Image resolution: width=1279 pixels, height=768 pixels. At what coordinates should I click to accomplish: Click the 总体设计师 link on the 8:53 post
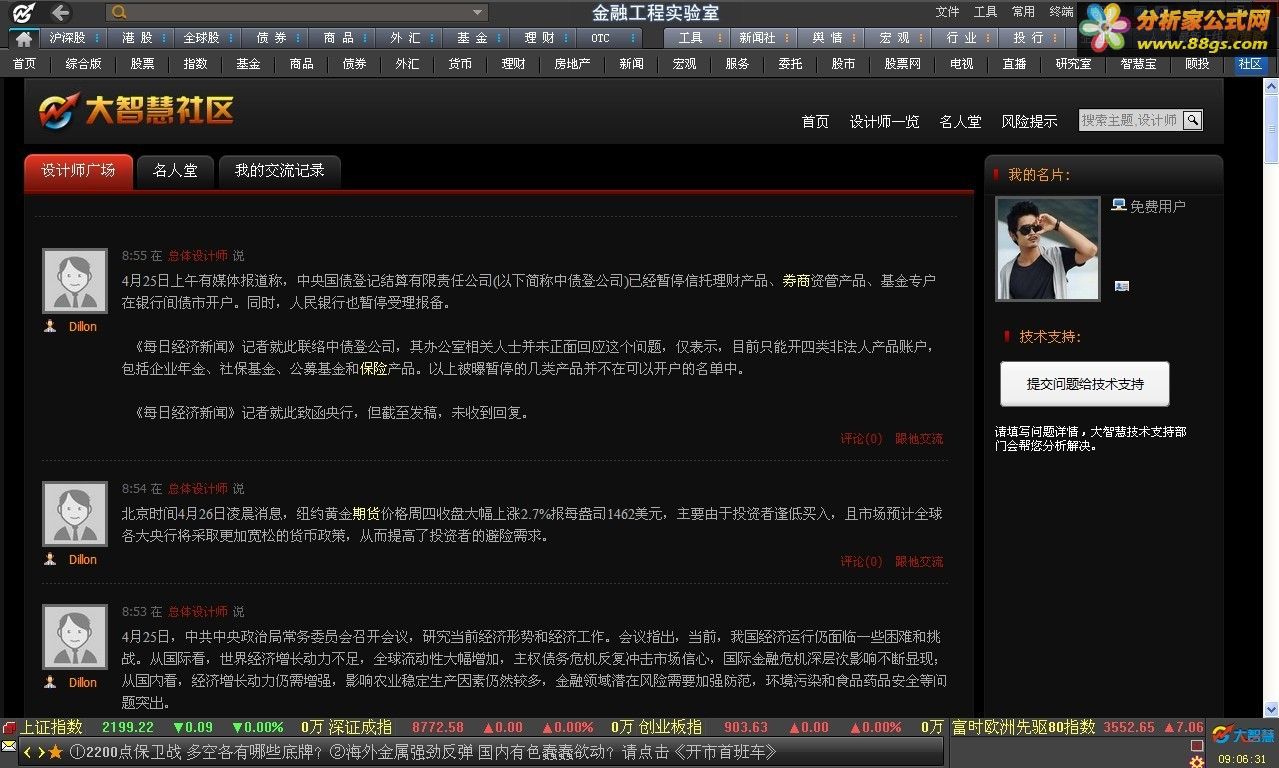click(197, 611)
